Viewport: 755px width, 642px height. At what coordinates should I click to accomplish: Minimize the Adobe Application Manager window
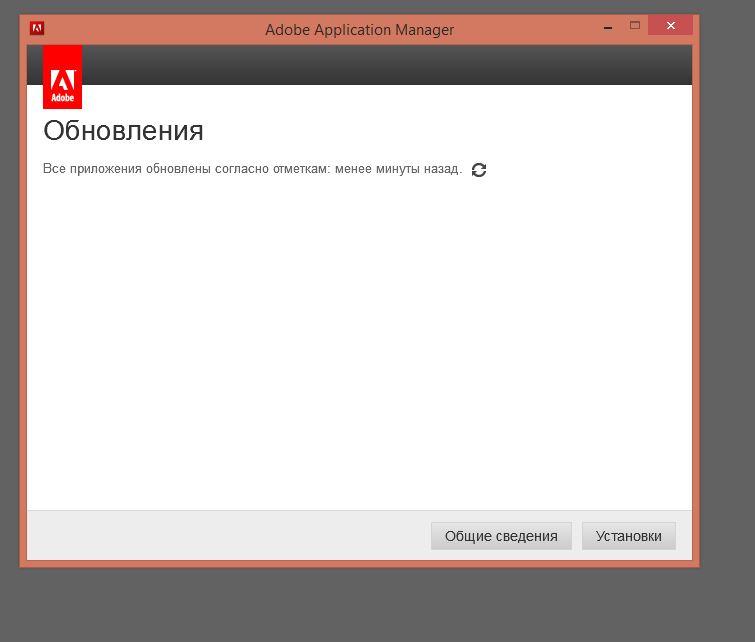(x=608, y=27)
